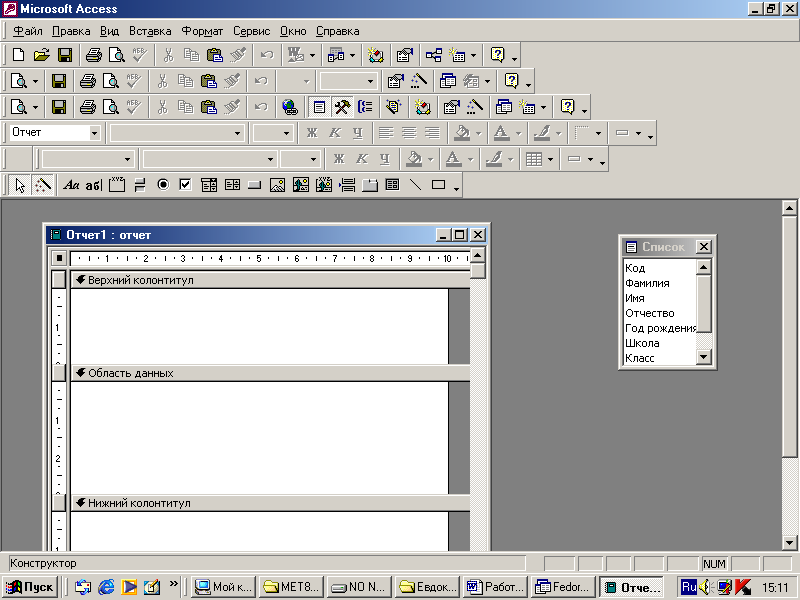
Task: Select the Text Box (аб|) control tool
Action: pos(94,185)
